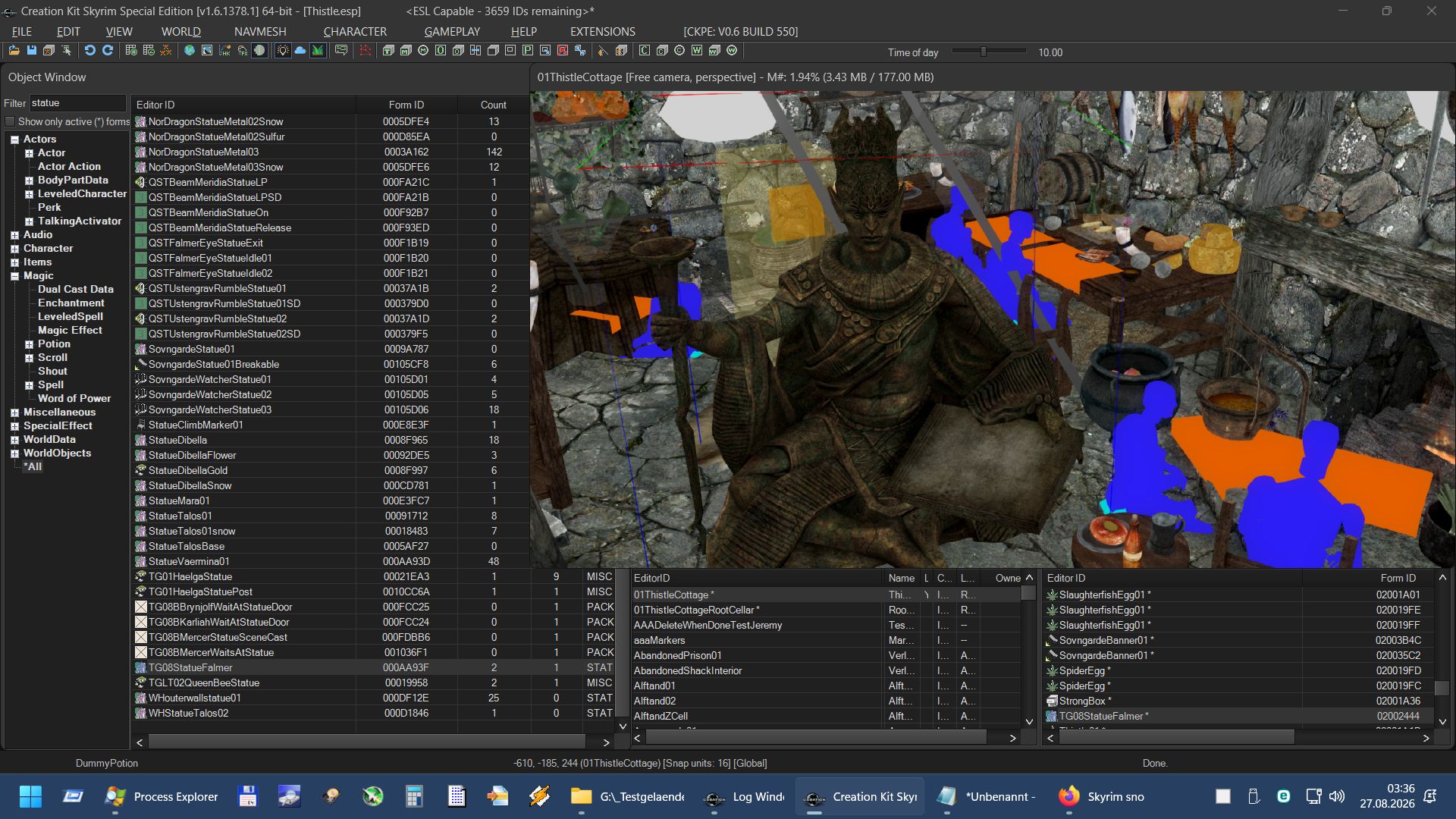Open the Process Explorer taskbar item
This screenshot has width=1456, height=819.
click(x=162, y=796)
